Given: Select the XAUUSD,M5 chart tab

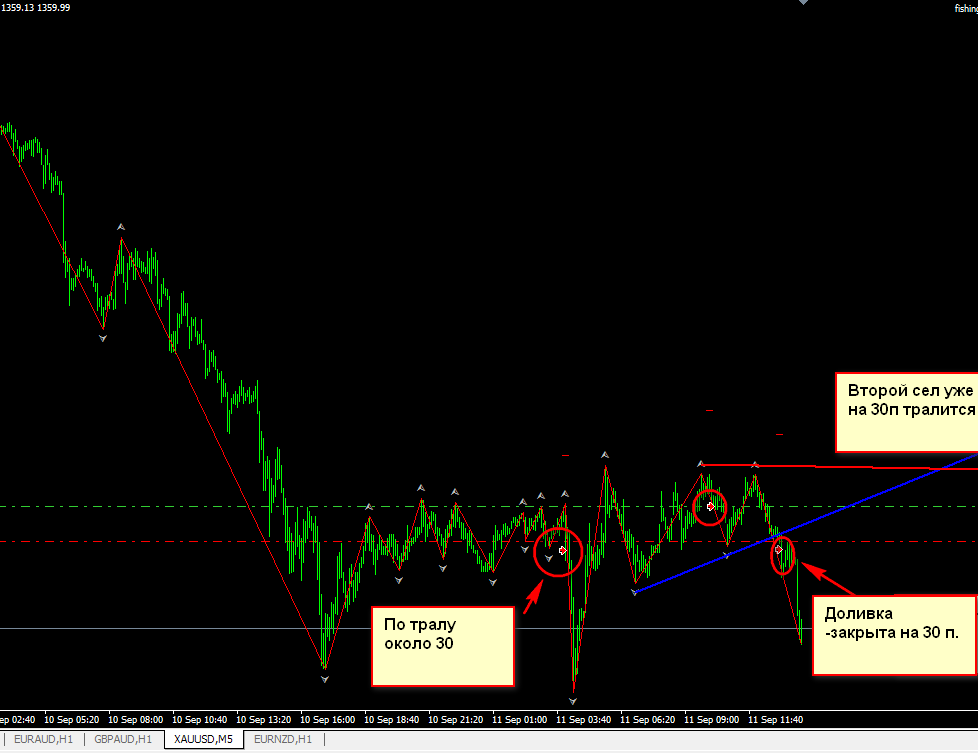Looking at the screenshot, I should click(203, 739).
